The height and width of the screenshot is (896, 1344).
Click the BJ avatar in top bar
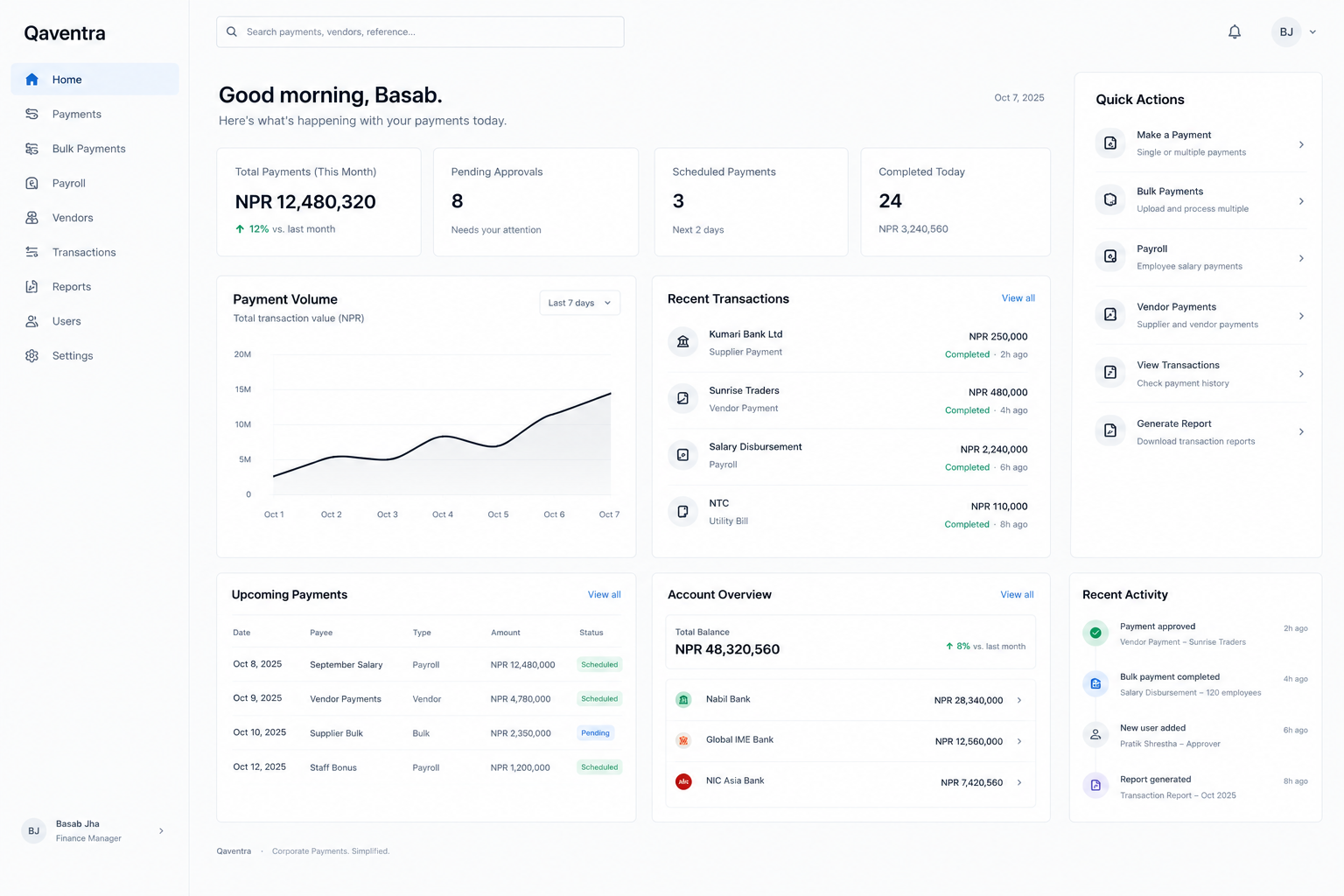pos(1286,32)
